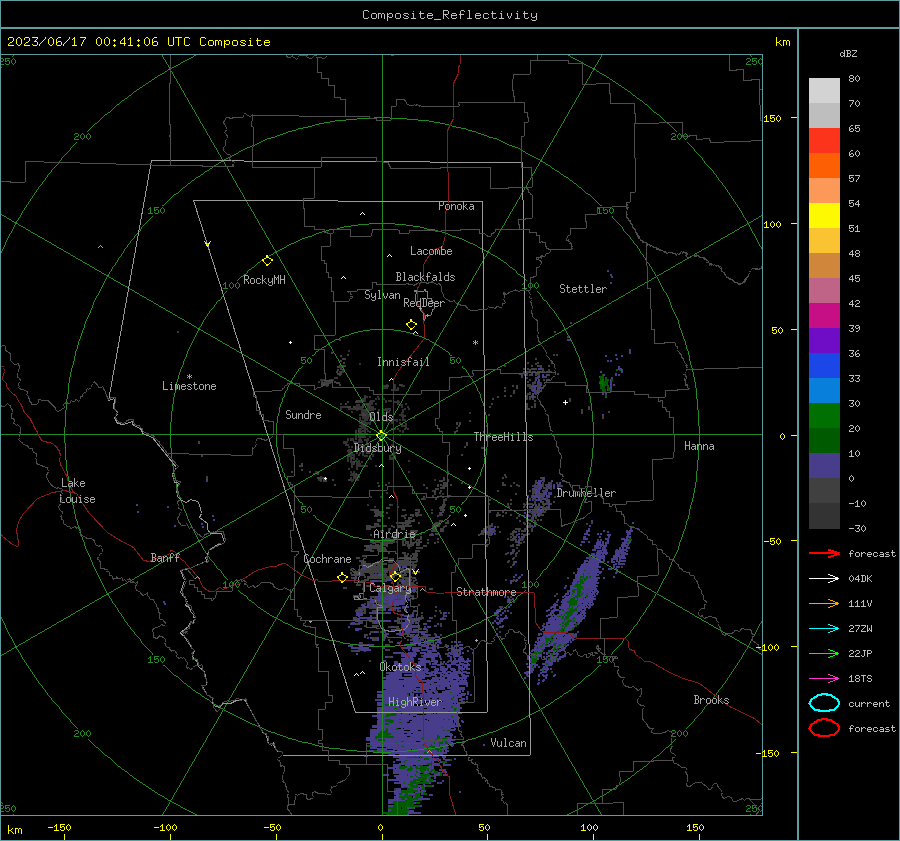Click the Hanna city label
900x841 pixels.
699,446
